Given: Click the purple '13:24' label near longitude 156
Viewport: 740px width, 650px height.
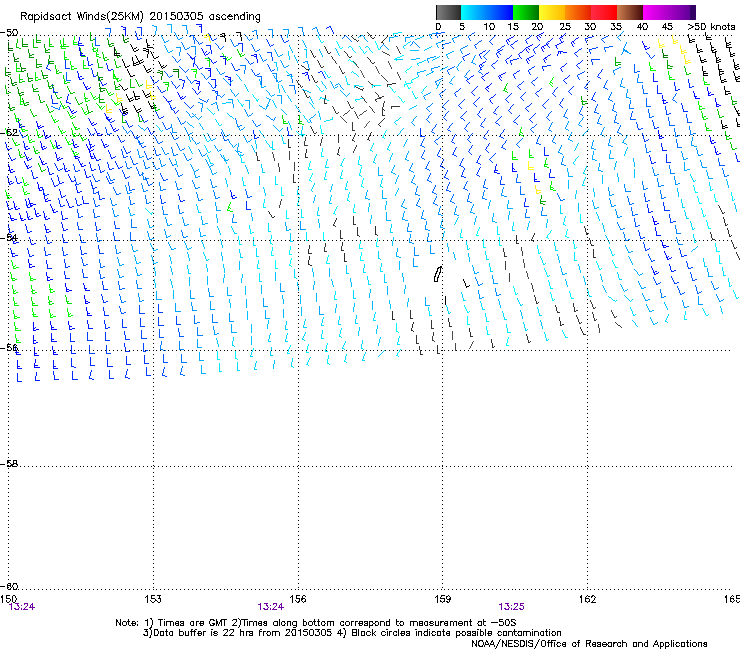Looking at the screenshot, I should point(270,607).
